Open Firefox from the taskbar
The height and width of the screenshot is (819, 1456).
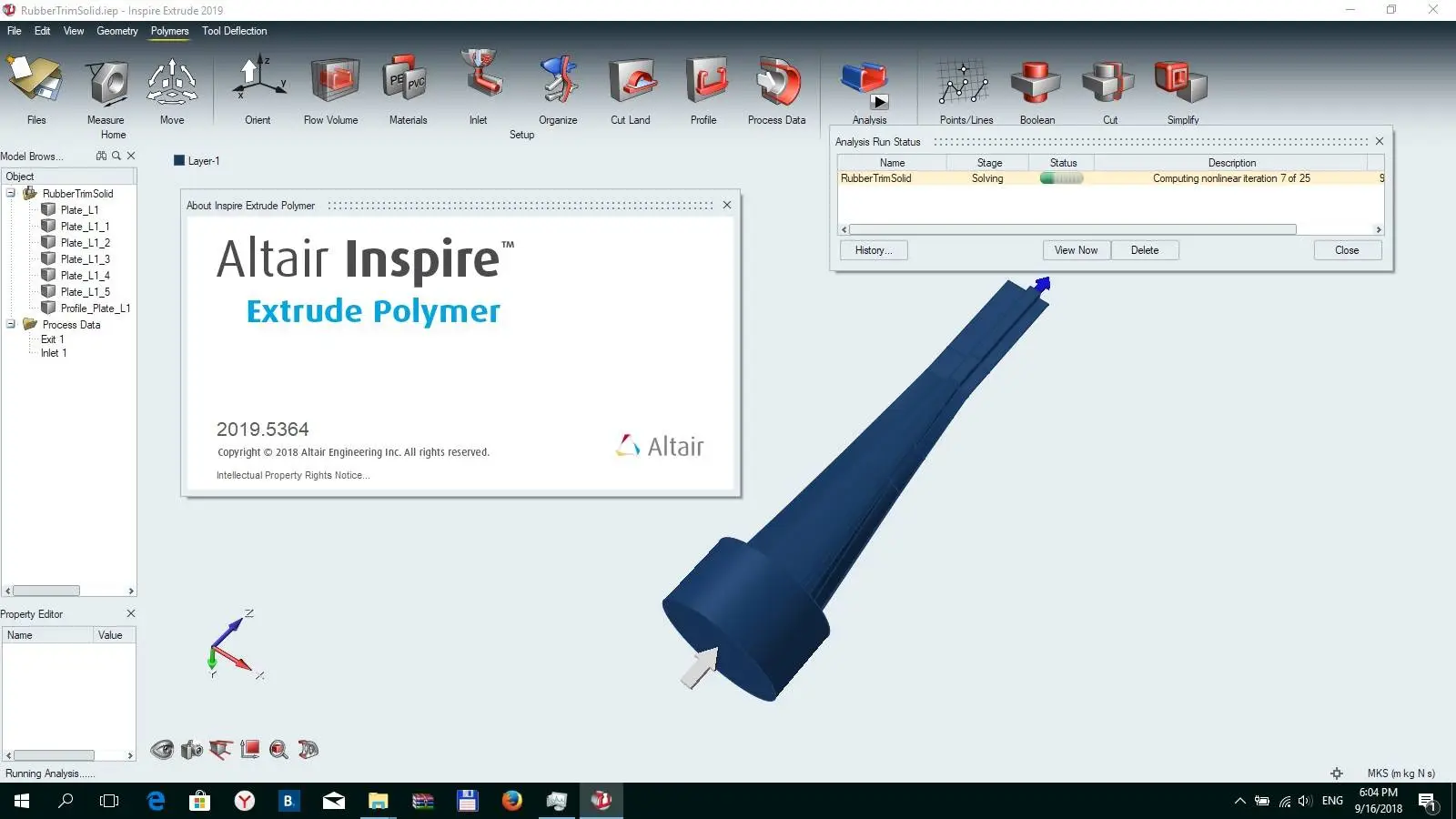pos(512,801)
